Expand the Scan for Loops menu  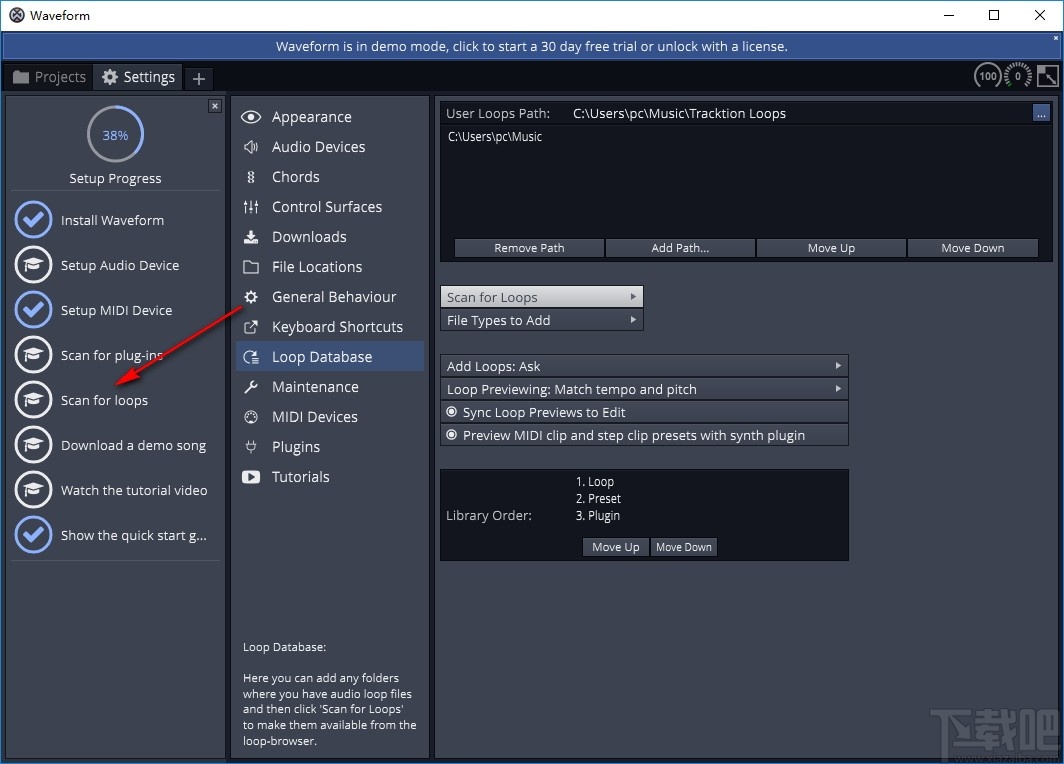(x=542, y=297)
